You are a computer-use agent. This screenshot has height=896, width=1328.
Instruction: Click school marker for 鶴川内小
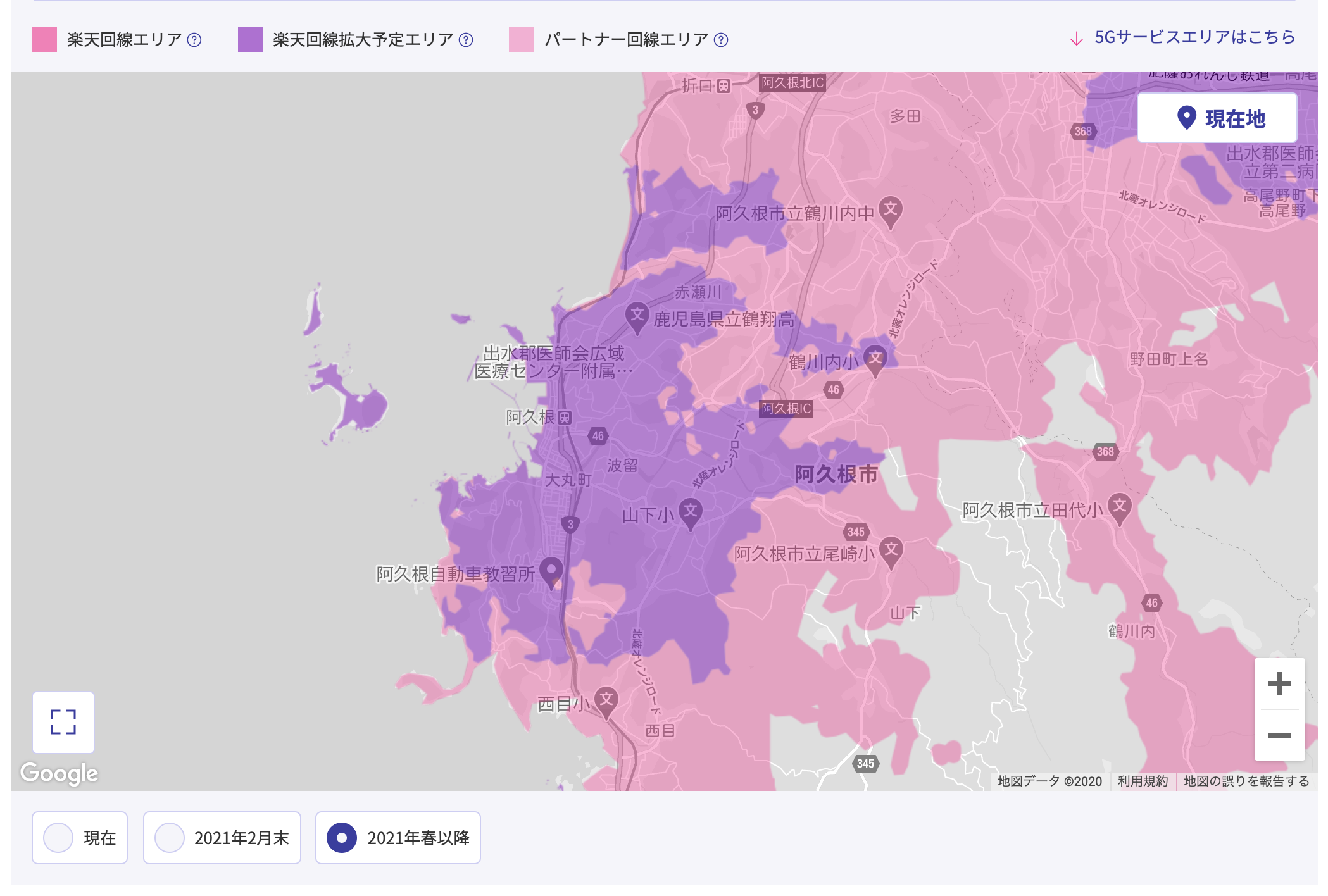pyautogui.click(x=875, y=361)
